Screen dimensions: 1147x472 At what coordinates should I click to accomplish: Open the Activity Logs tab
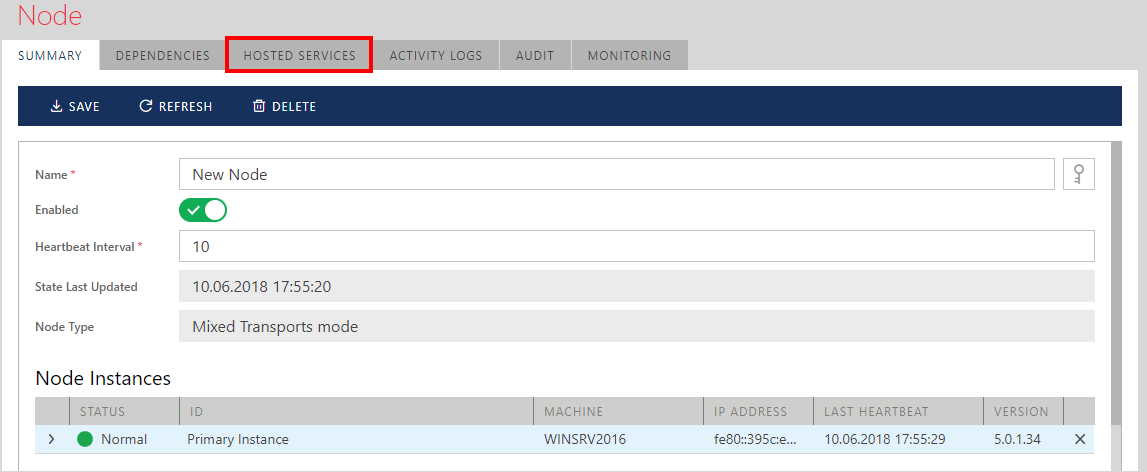tap(435, 55)
